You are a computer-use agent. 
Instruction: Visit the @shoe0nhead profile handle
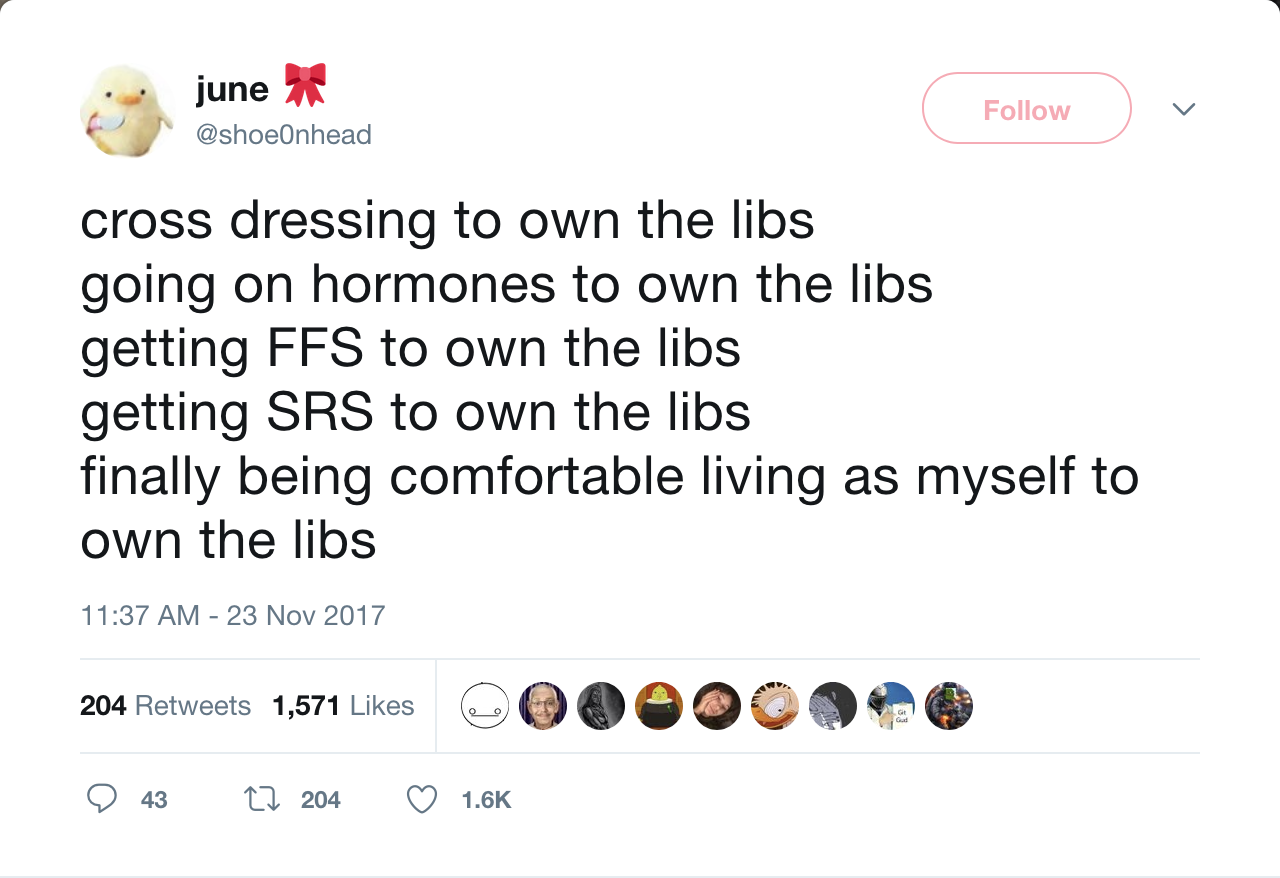coord(284,134)
